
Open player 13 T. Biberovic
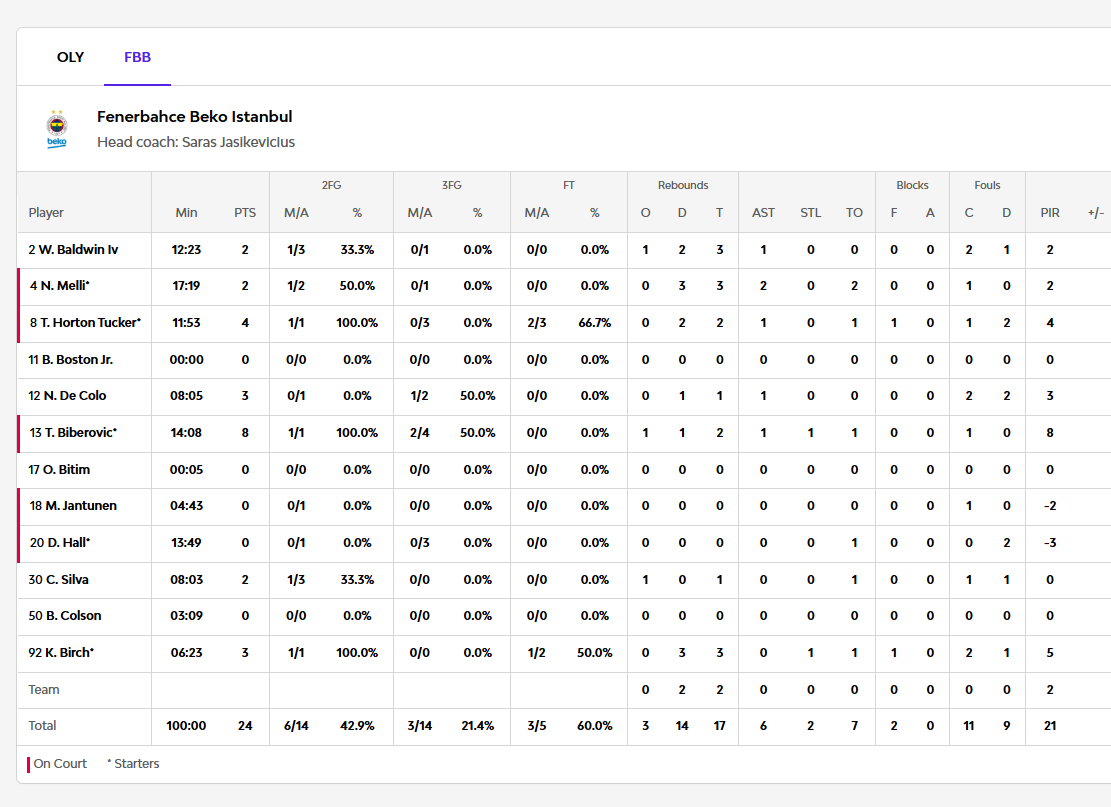(x=73, y=432)
